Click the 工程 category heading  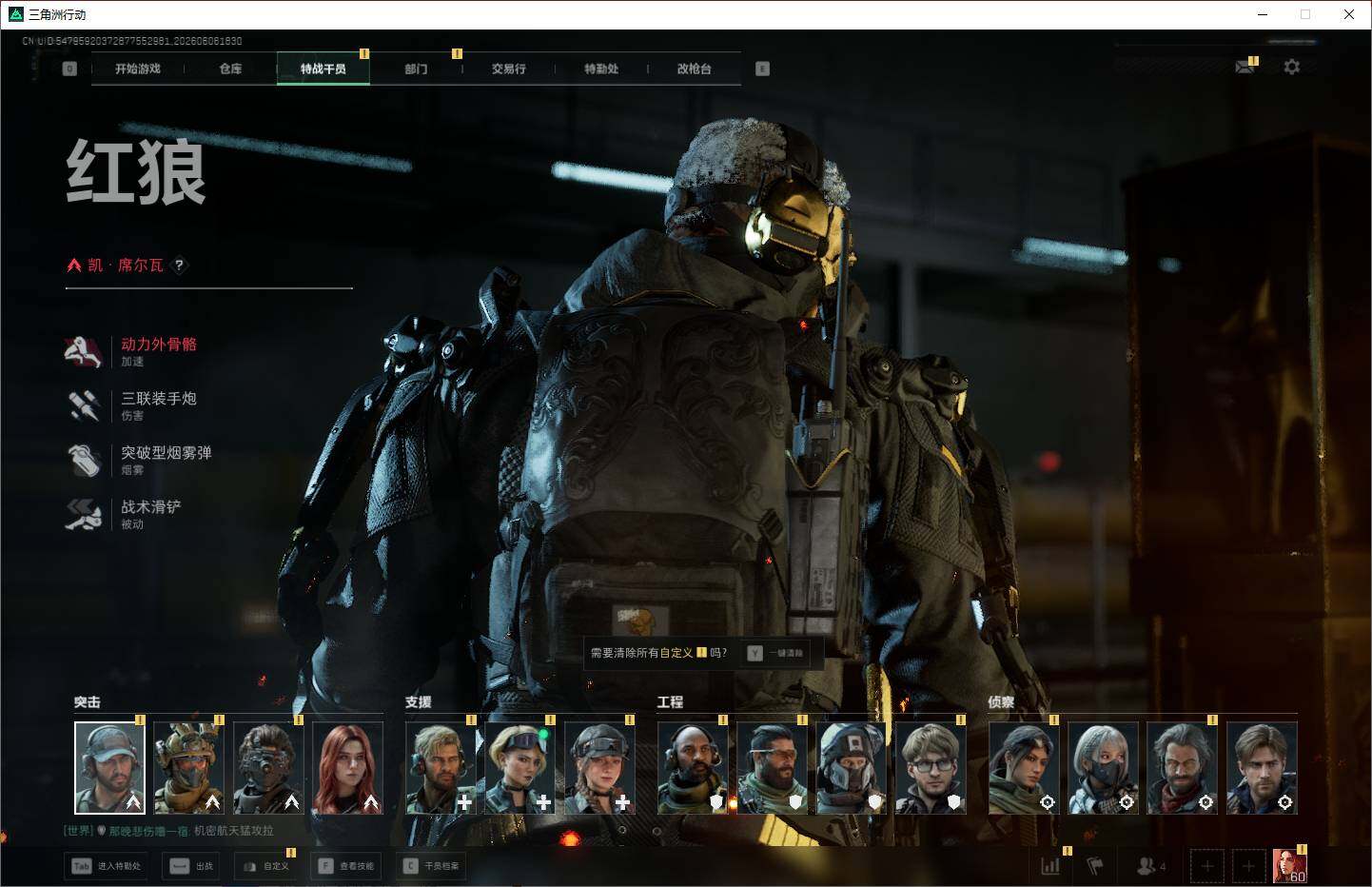pos(671,702)
